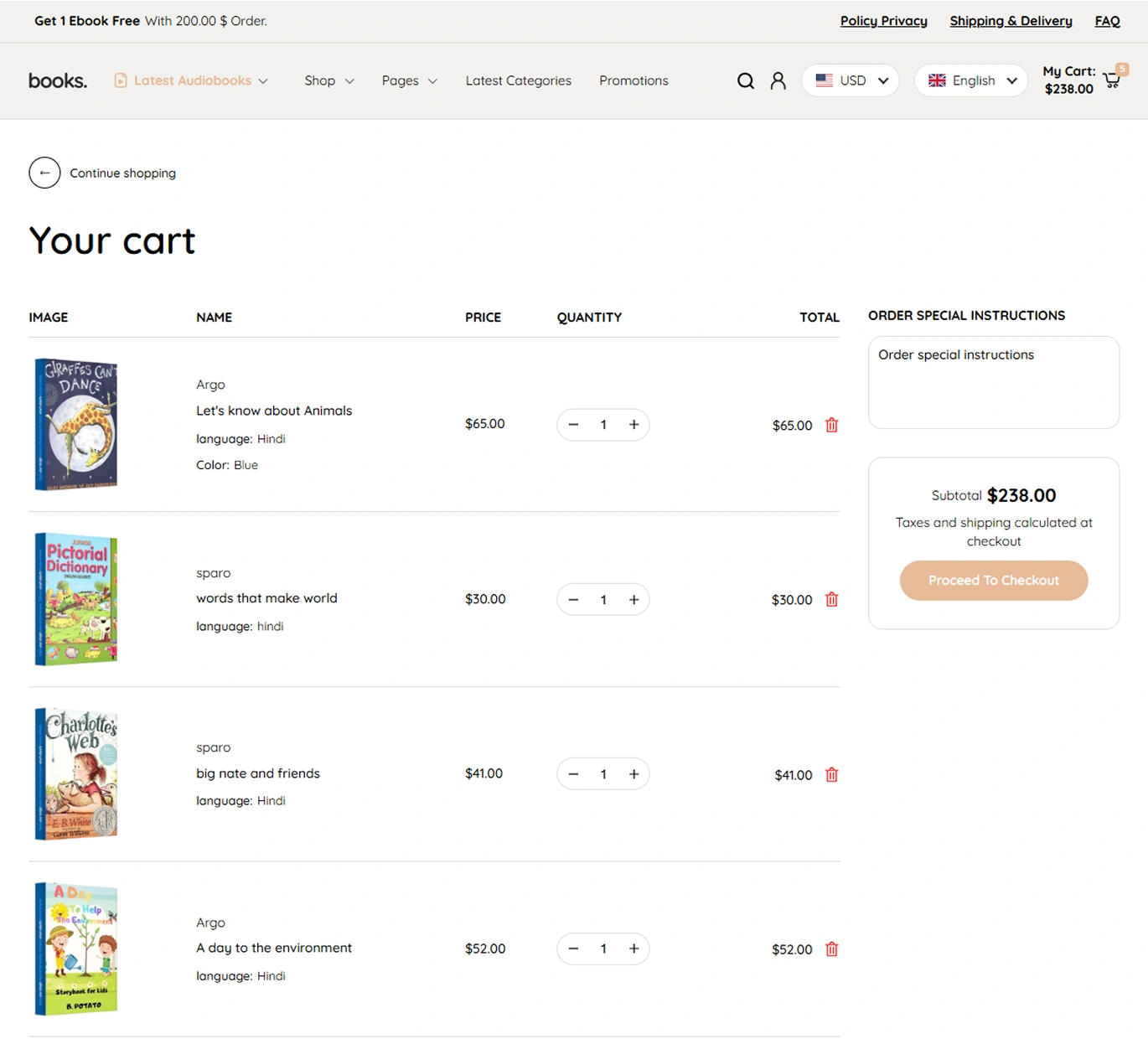The image size is (1148, 1039).
Task: Open the English language dropdown
Action: coord(971,80)
